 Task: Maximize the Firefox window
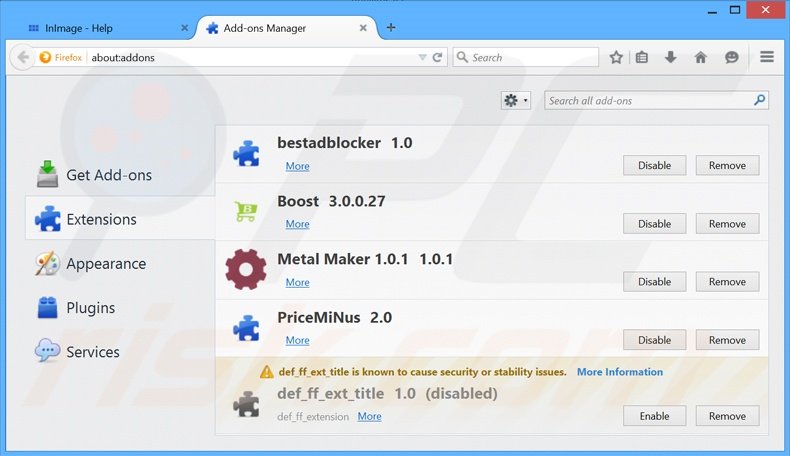[x=735, y=10]
